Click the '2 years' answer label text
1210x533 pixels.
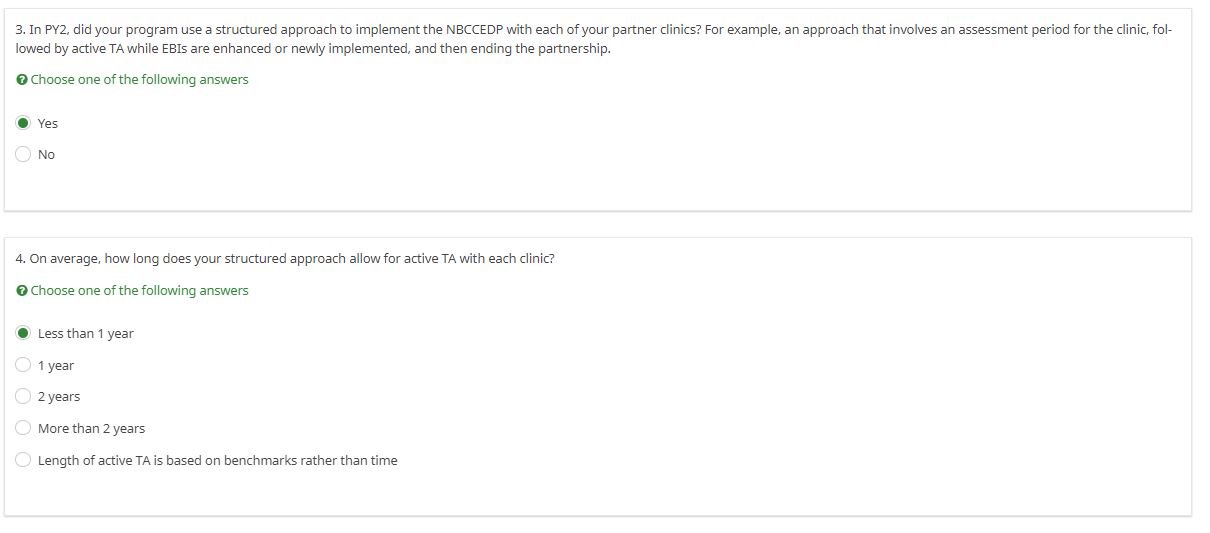coord(59,396)
